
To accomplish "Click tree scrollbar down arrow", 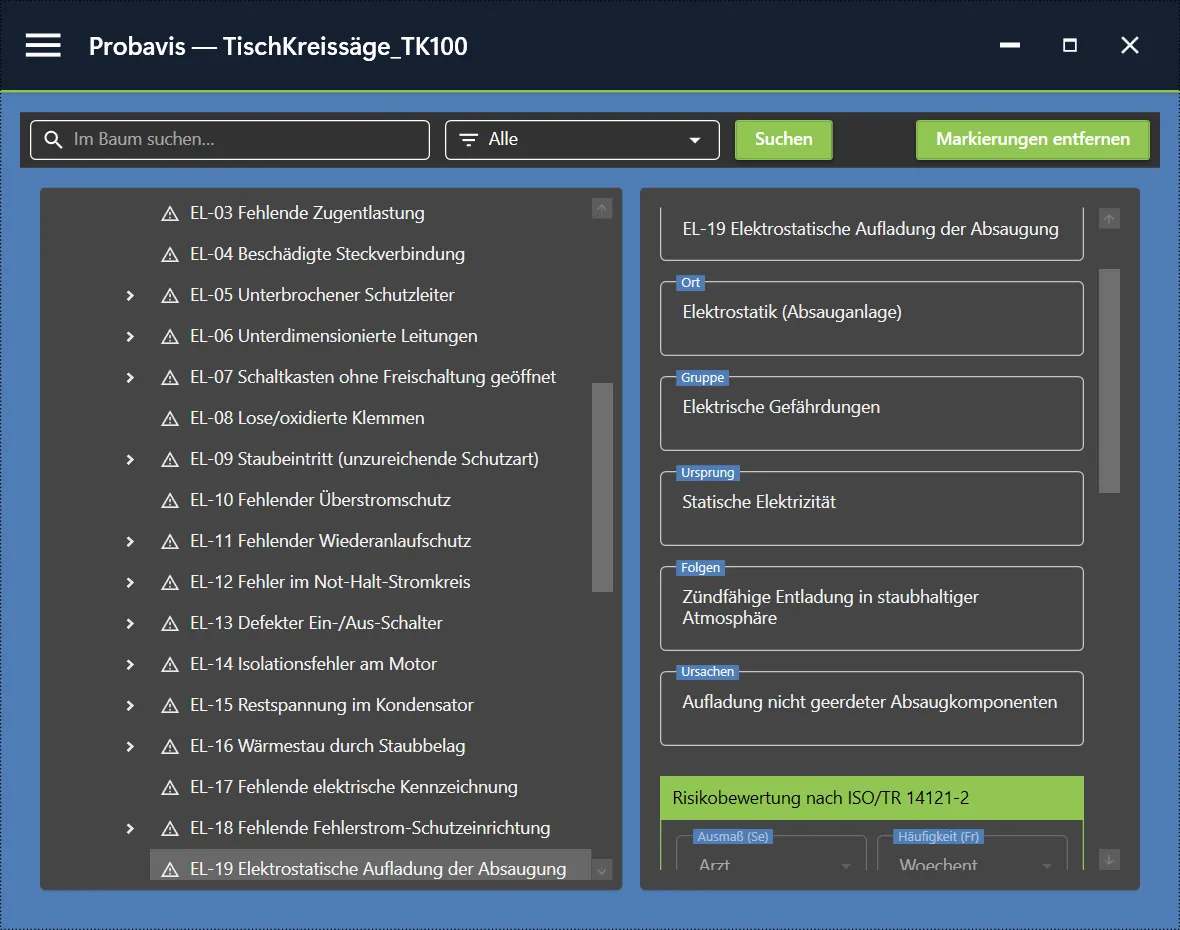I will pyautogui.click(x=602, y=870).
